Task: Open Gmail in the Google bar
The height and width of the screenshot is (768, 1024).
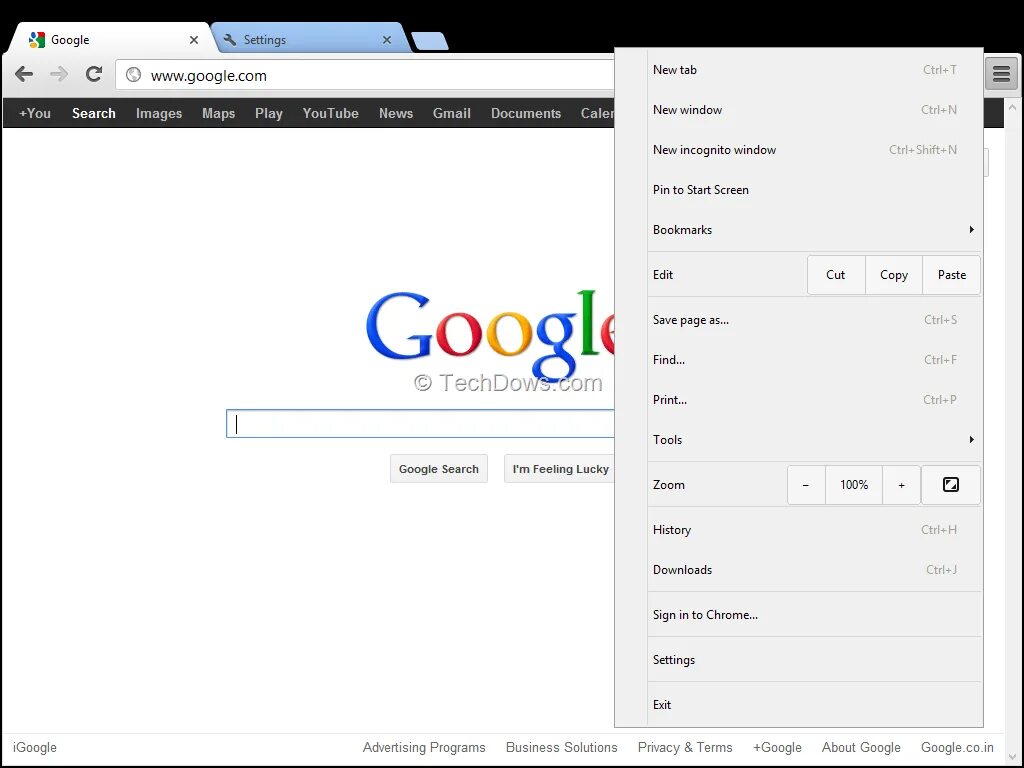Action: [451, 113]
